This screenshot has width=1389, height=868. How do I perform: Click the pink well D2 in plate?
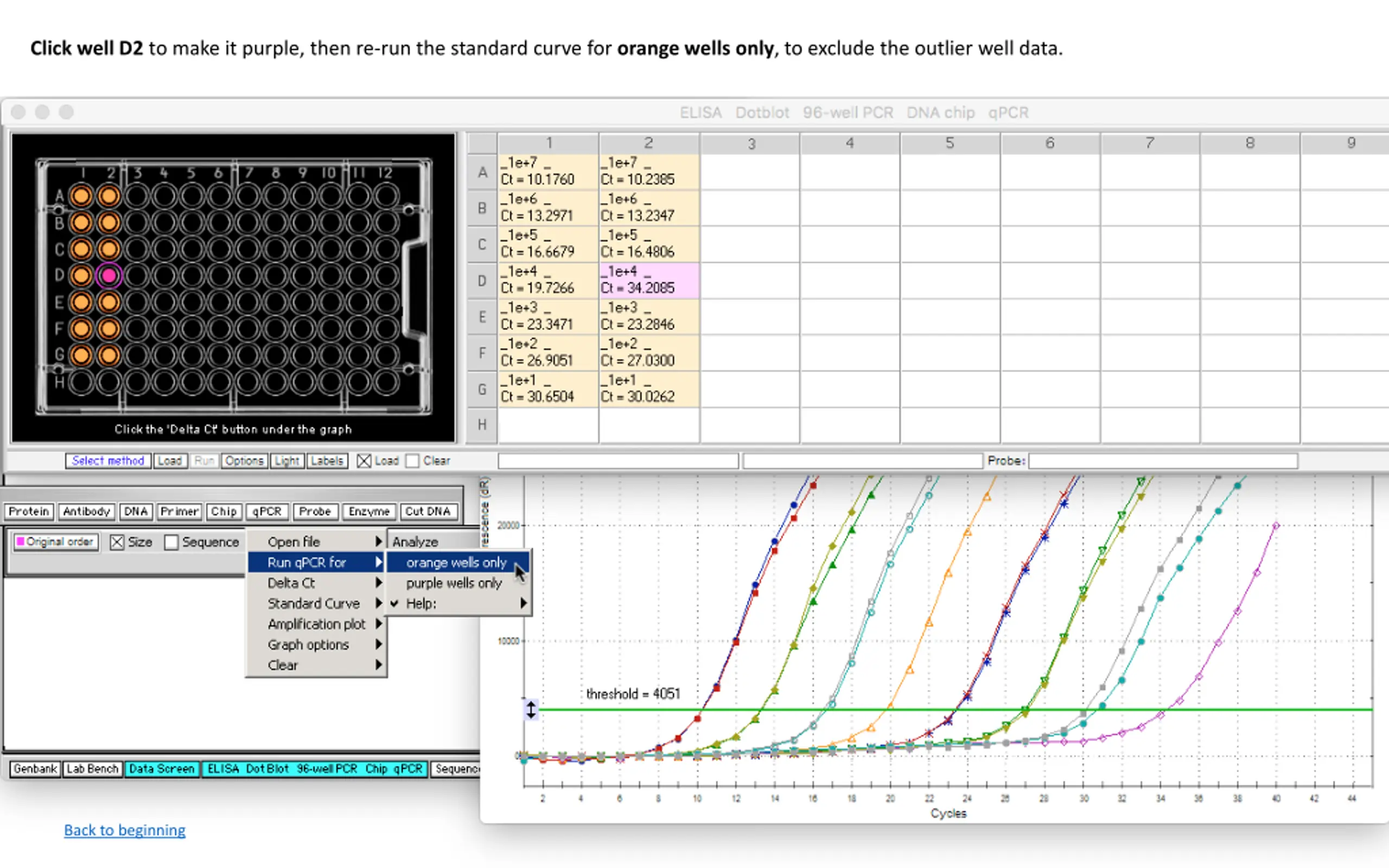pyautogui.click(x=109, y=276)
